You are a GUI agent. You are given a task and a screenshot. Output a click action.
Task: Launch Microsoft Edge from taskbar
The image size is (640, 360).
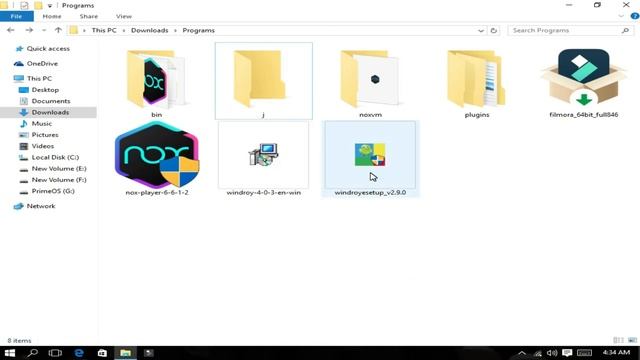coord(79,353)
